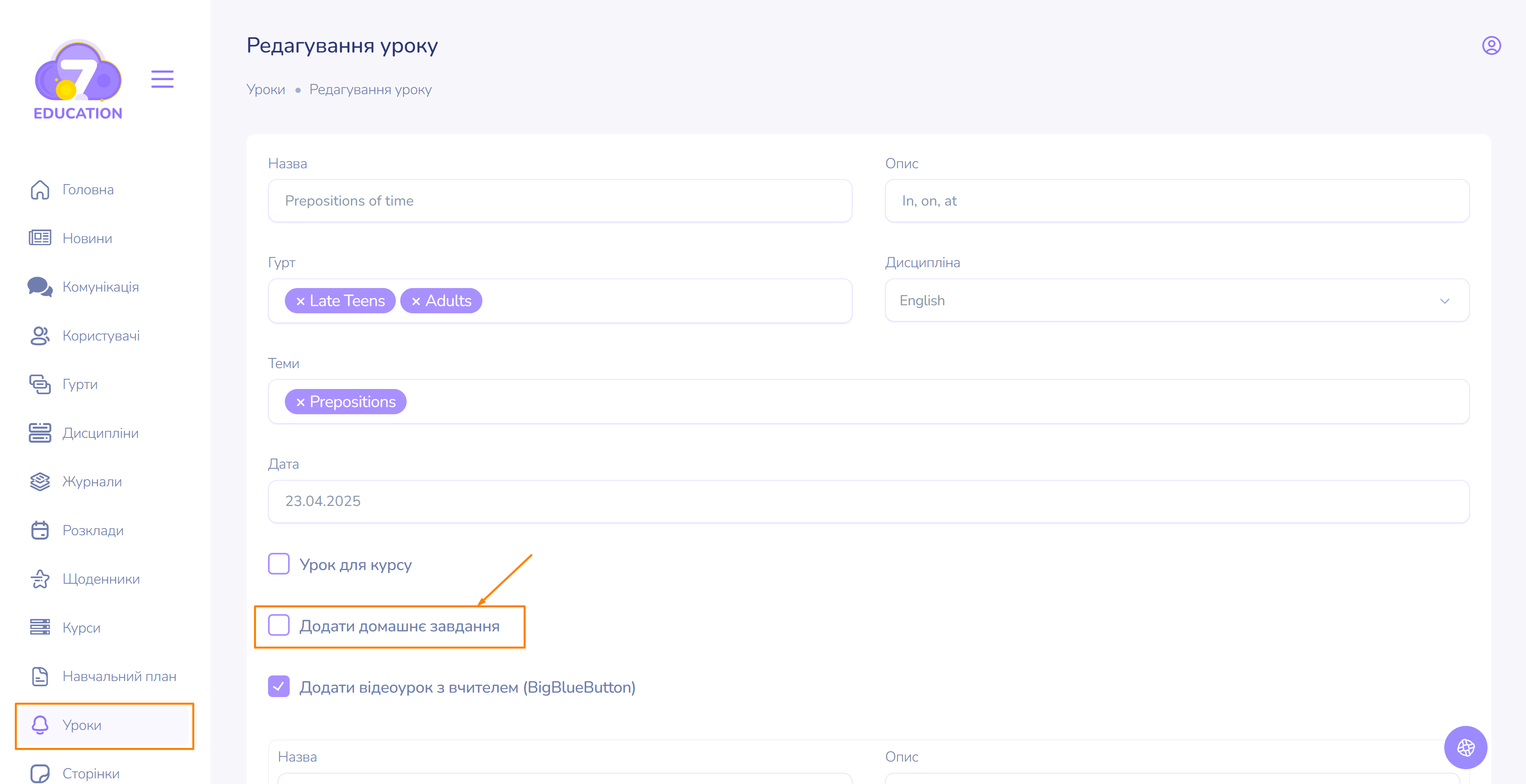Click the Головна home icon
This screenshot has height=784, width=1526.
40,189
